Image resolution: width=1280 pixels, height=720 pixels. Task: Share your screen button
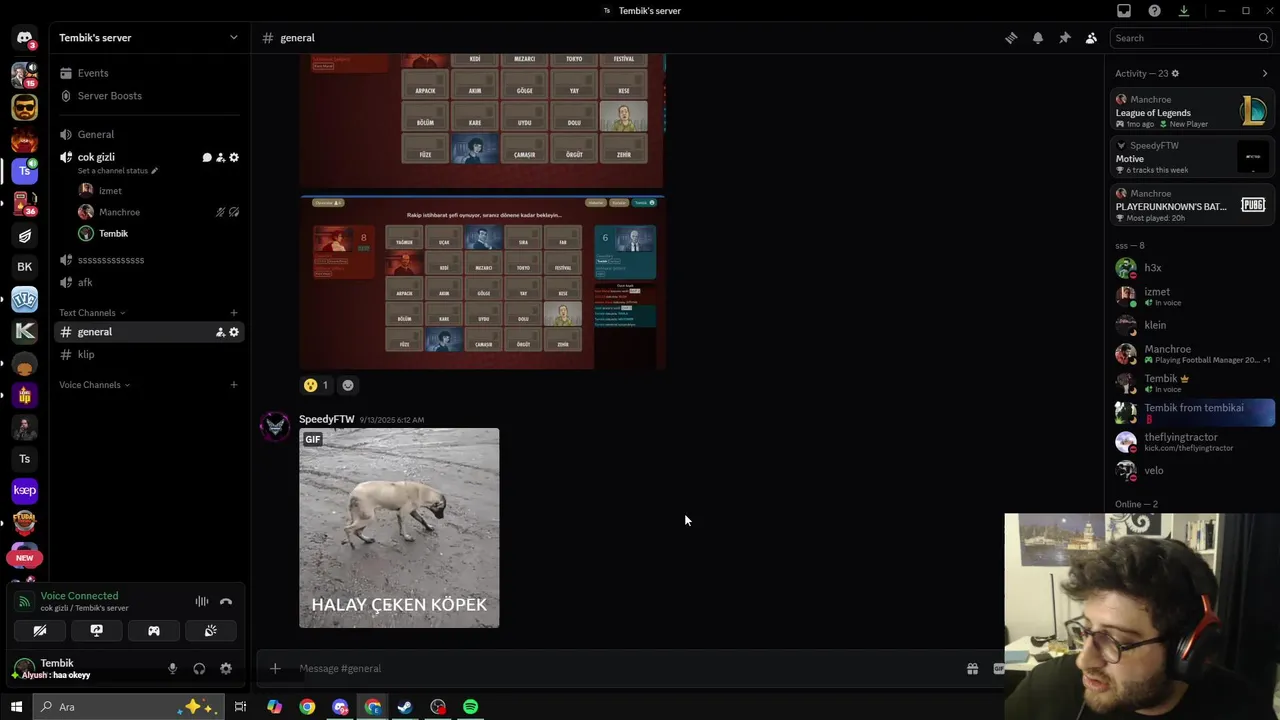pos(97,631)
